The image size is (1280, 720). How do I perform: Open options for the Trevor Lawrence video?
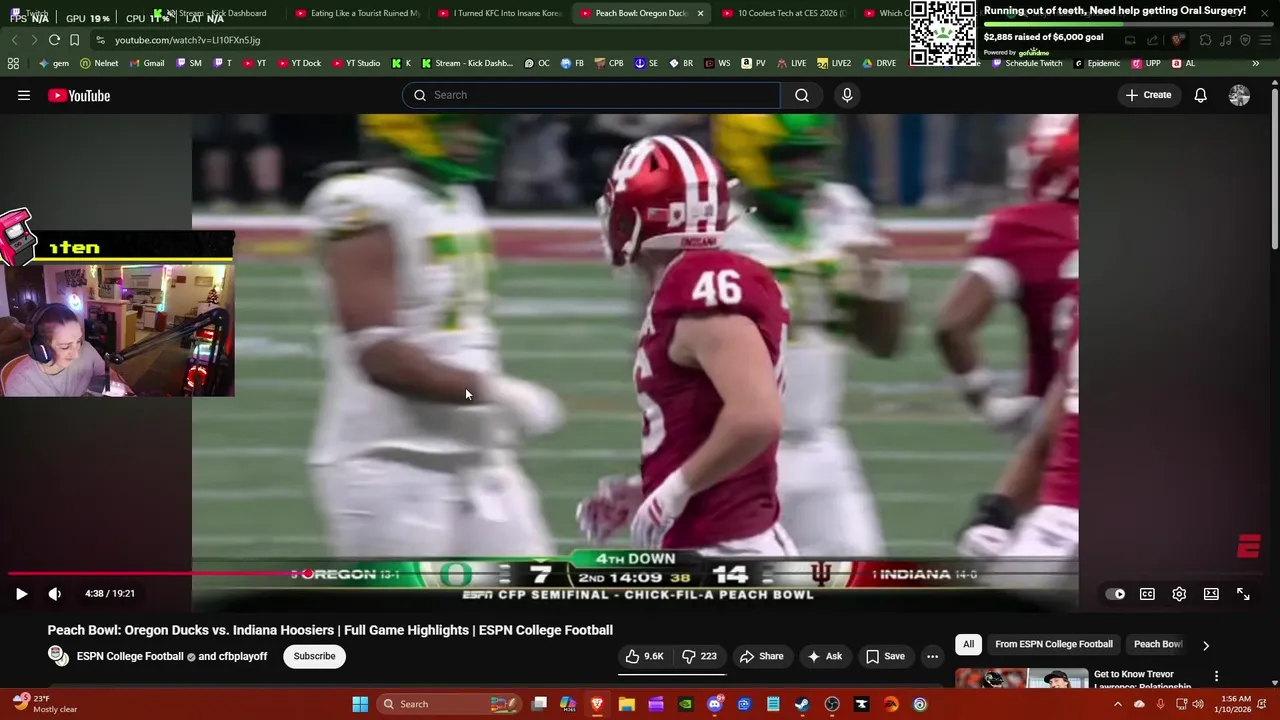[x=1216, y=677]
